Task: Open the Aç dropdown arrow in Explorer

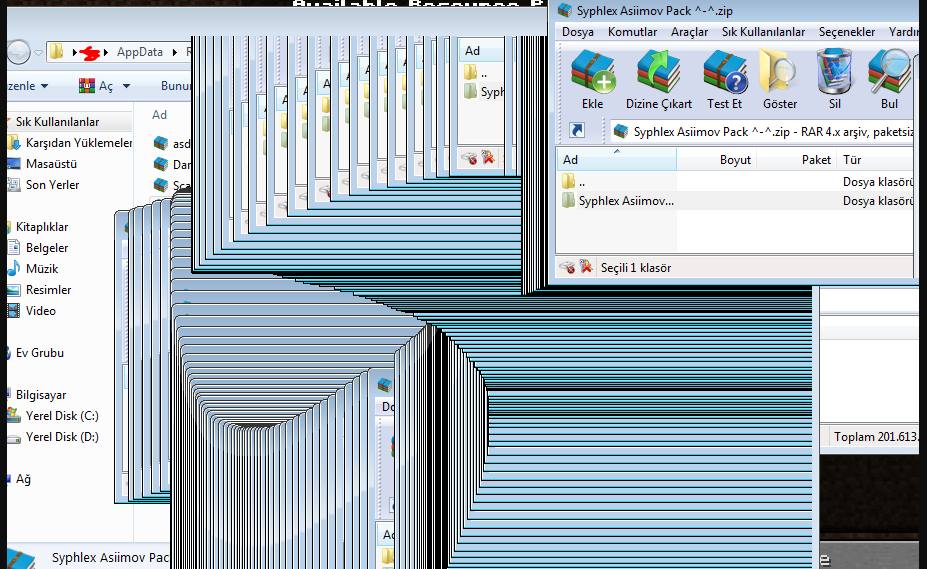Action: pyautogui.click(x=126, y=86)
